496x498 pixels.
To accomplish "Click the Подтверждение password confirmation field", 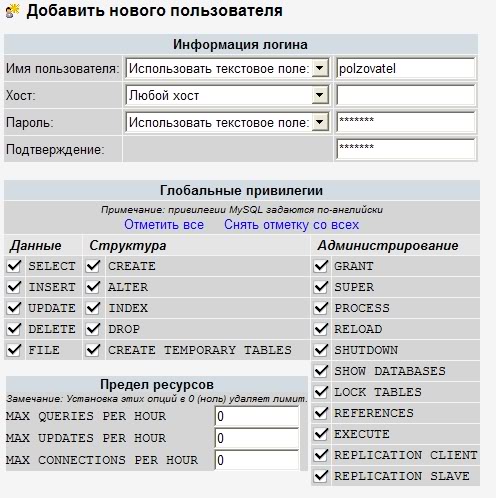I will 406,149.
